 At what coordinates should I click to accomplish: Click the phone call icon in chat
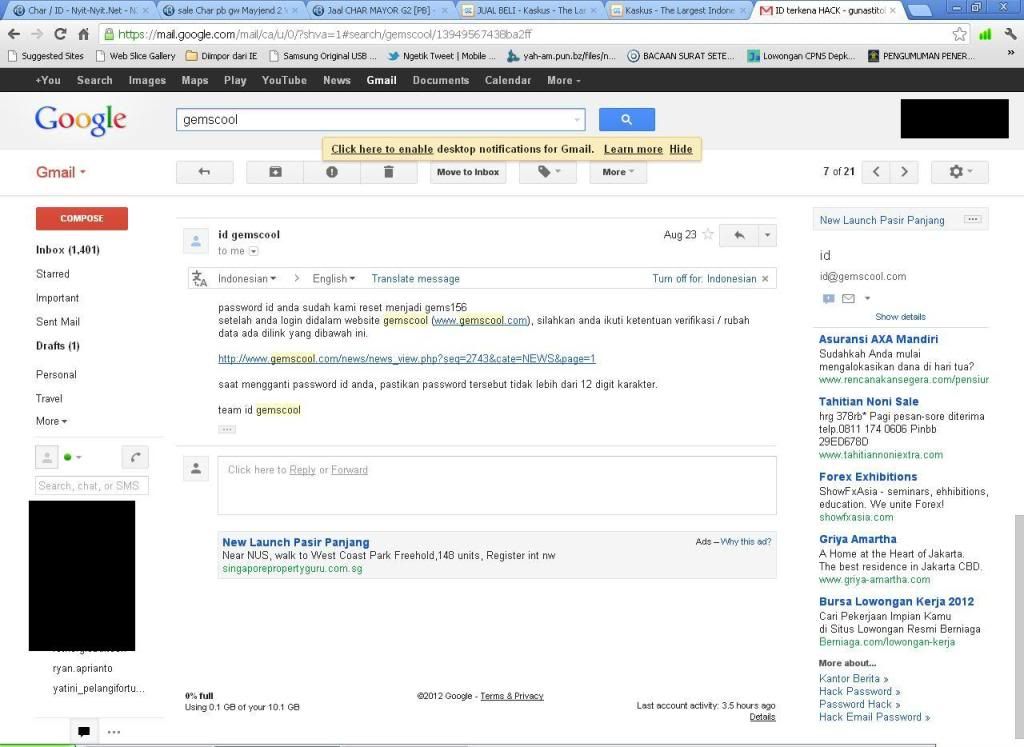pyautogui.click(x=135, y=457)
